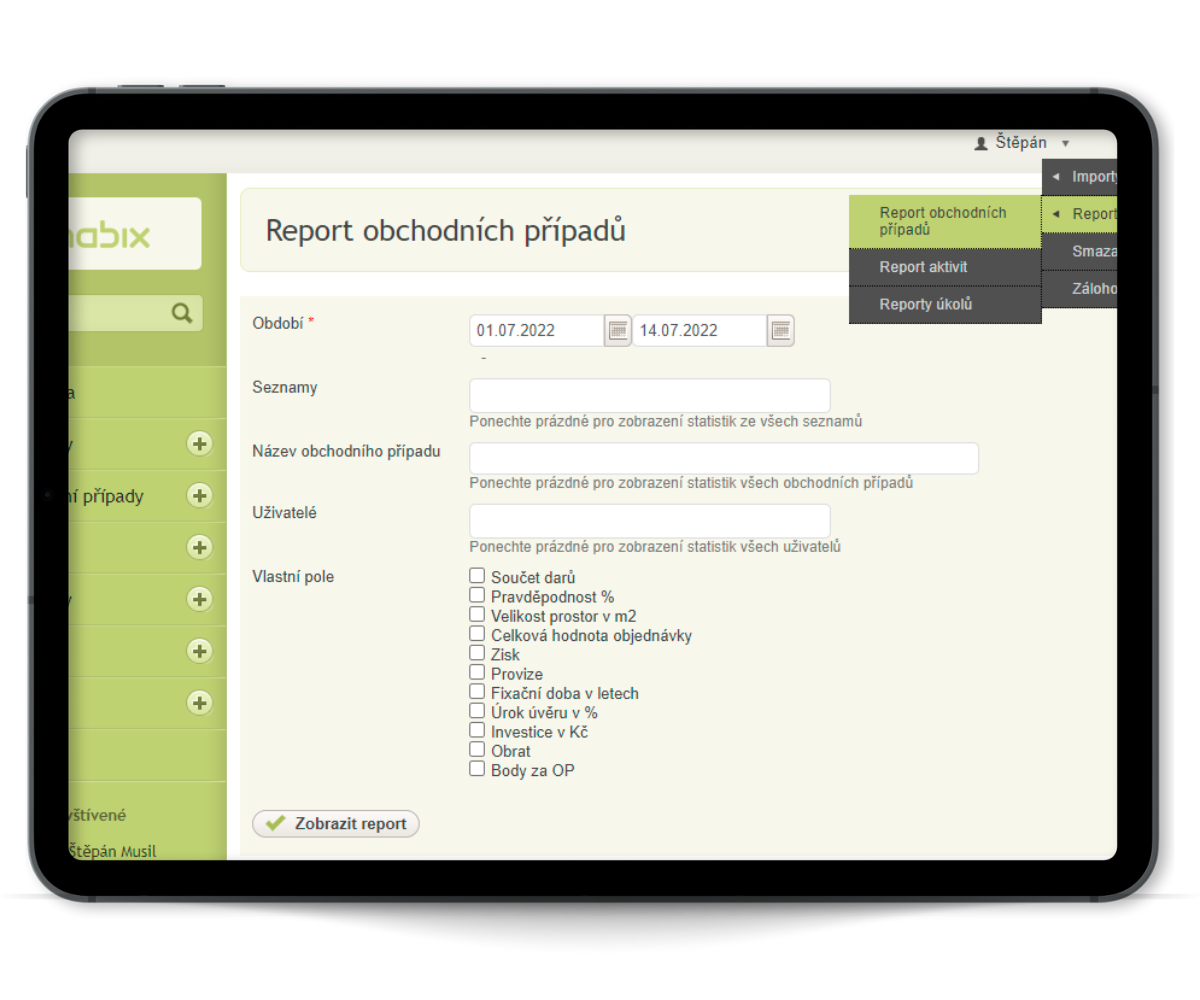Select Report obchodních případů menu item

coord(945,221)
